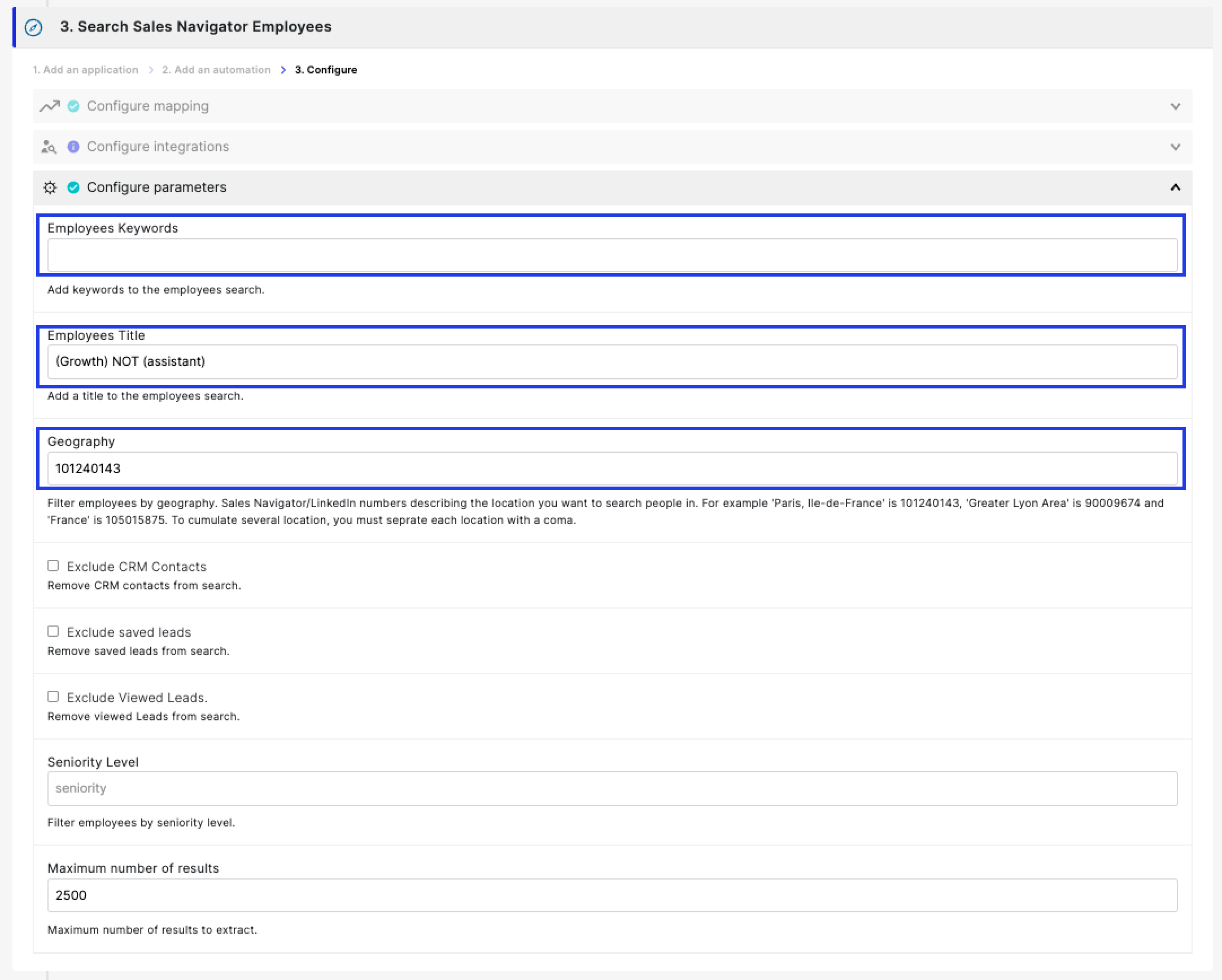Open the Configure integrations section header
Image resolution: width=1222 pixels, height=980 pixels.
tap(612, 147)
